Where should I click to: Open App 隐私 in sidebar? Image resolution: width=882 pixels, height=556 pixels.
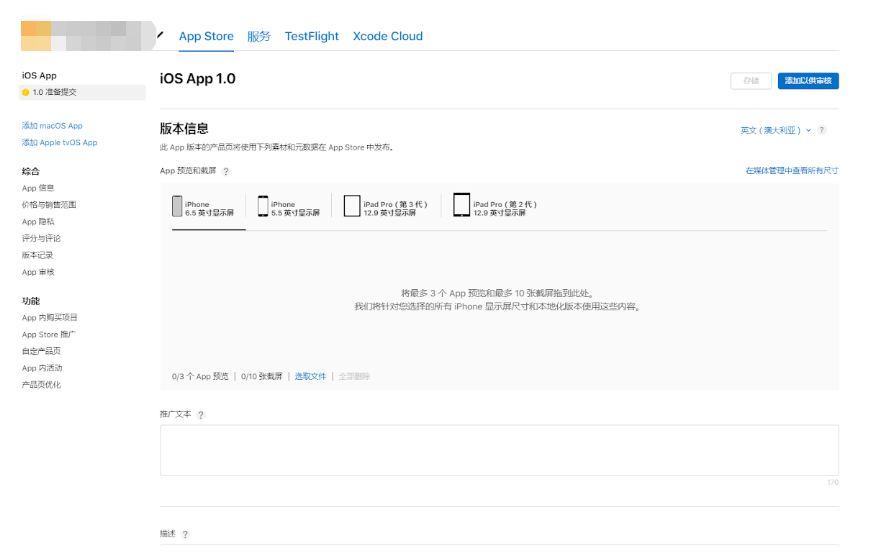pyautogui.click(x=38, y=222)
